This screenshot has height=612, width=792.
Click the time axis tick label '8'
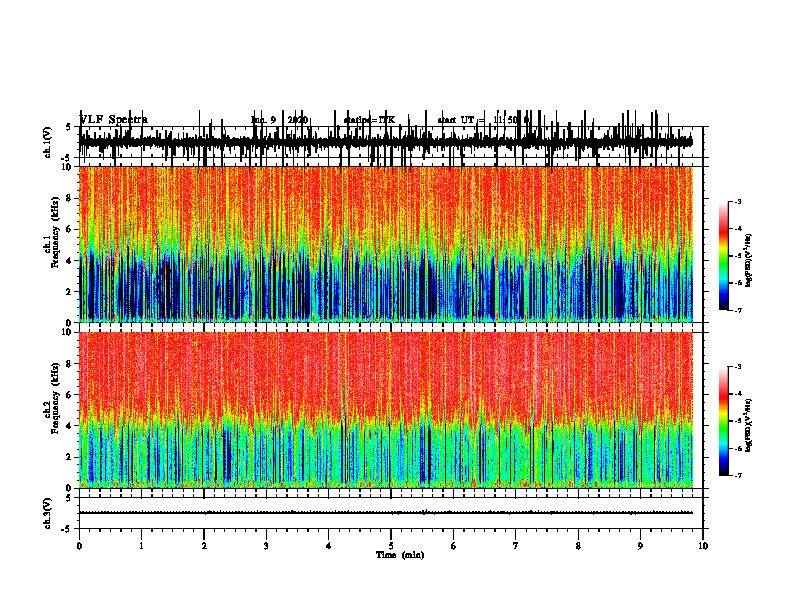[x=578, y=546]
